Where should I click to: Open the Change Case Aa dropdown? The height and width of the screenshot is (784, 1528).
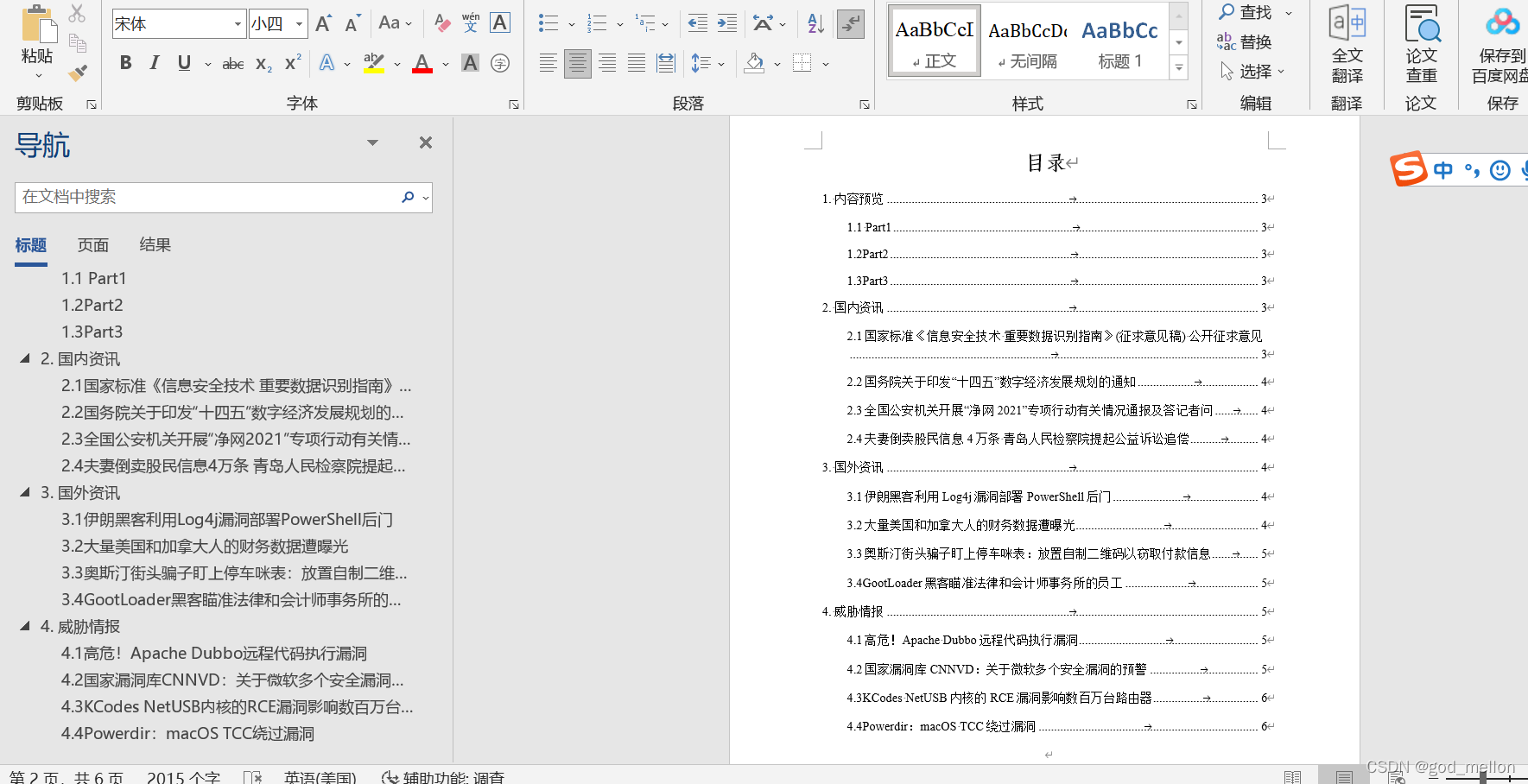tap(395, 23)
